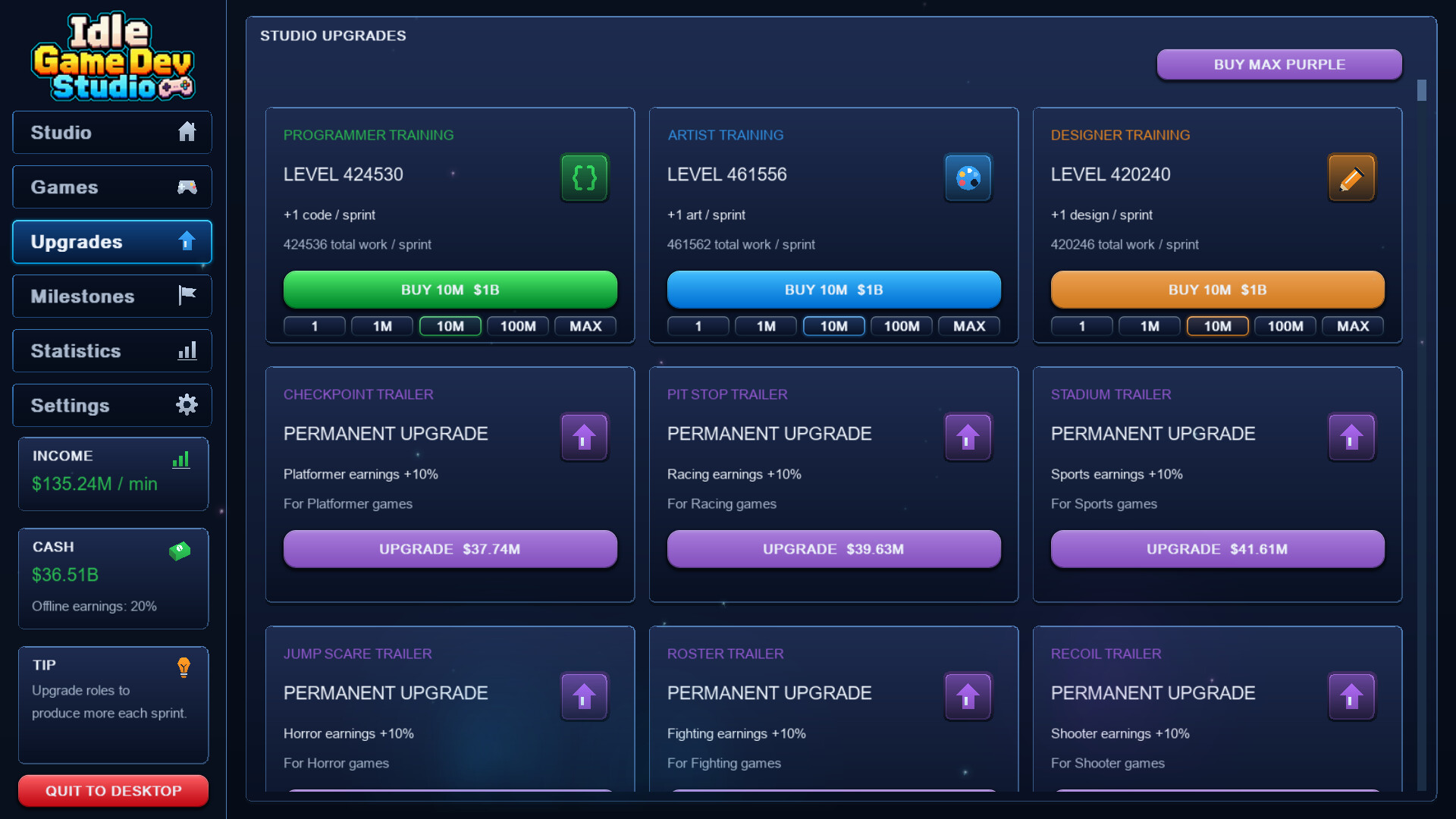This screenshot has width=1456, height=819.
Task: Select 1 quantity for Programmer Training
Action: coord(315,326)
